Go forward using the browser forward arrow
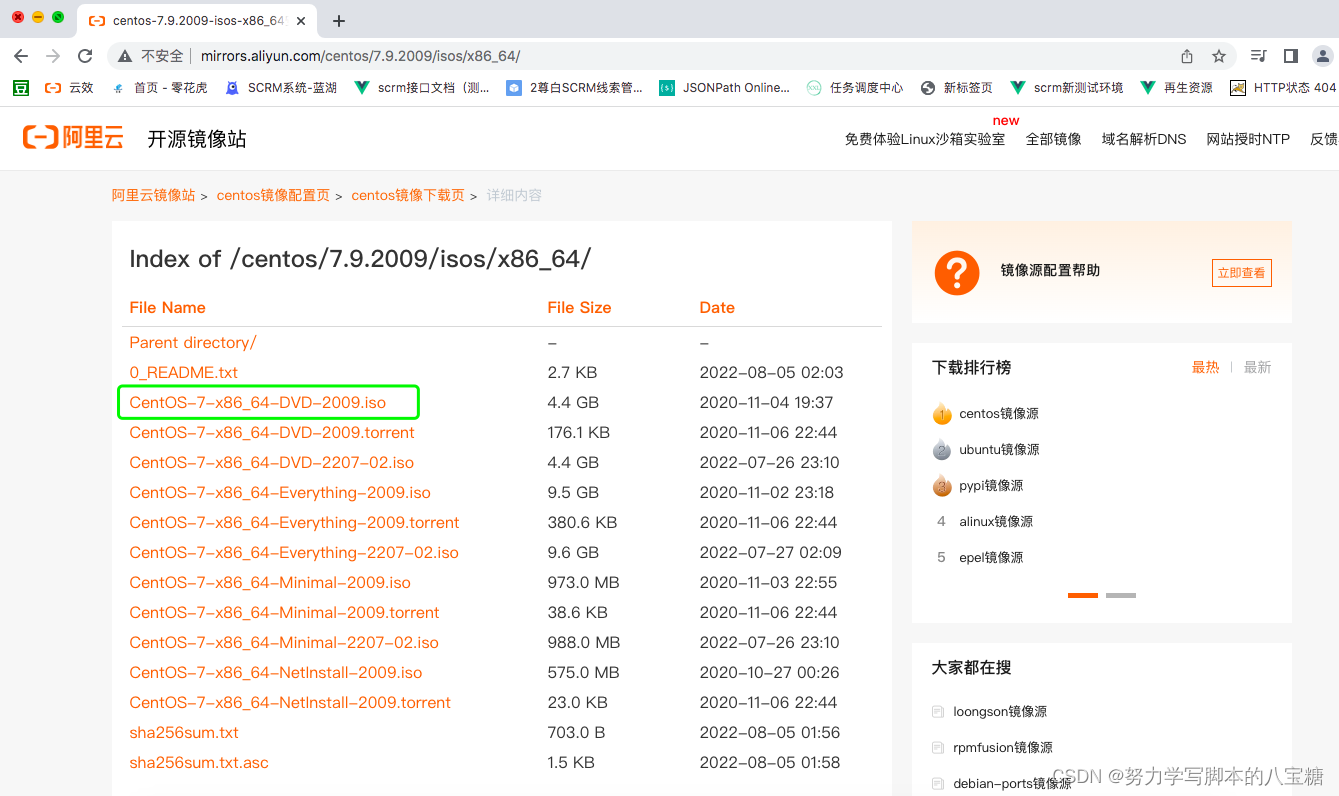This screenshot has width=1339, height=796. tap(53, 56)
